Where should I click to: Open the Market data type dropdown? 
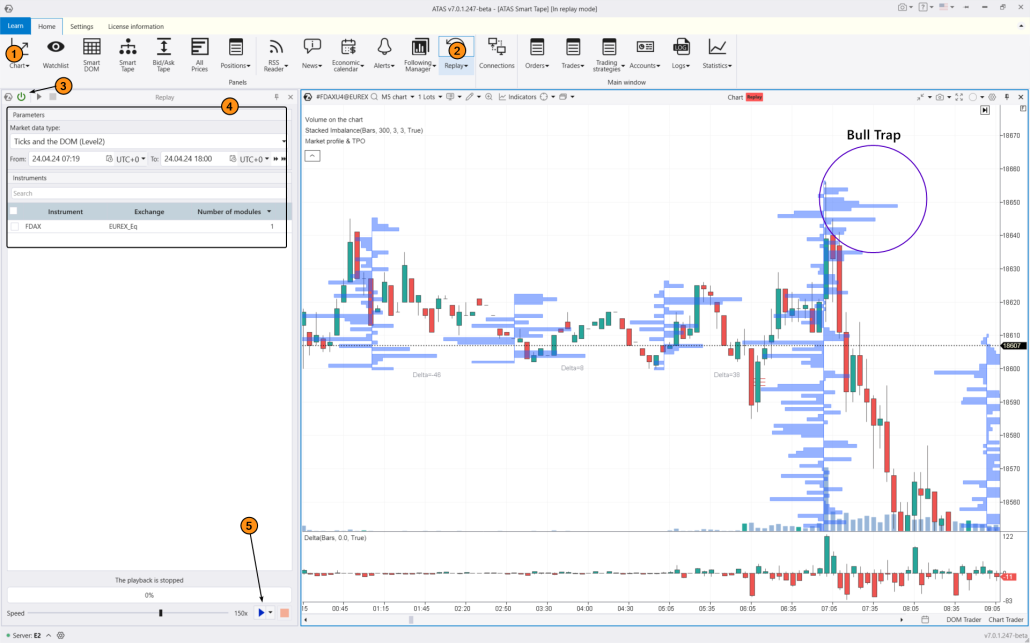point(145,141)
